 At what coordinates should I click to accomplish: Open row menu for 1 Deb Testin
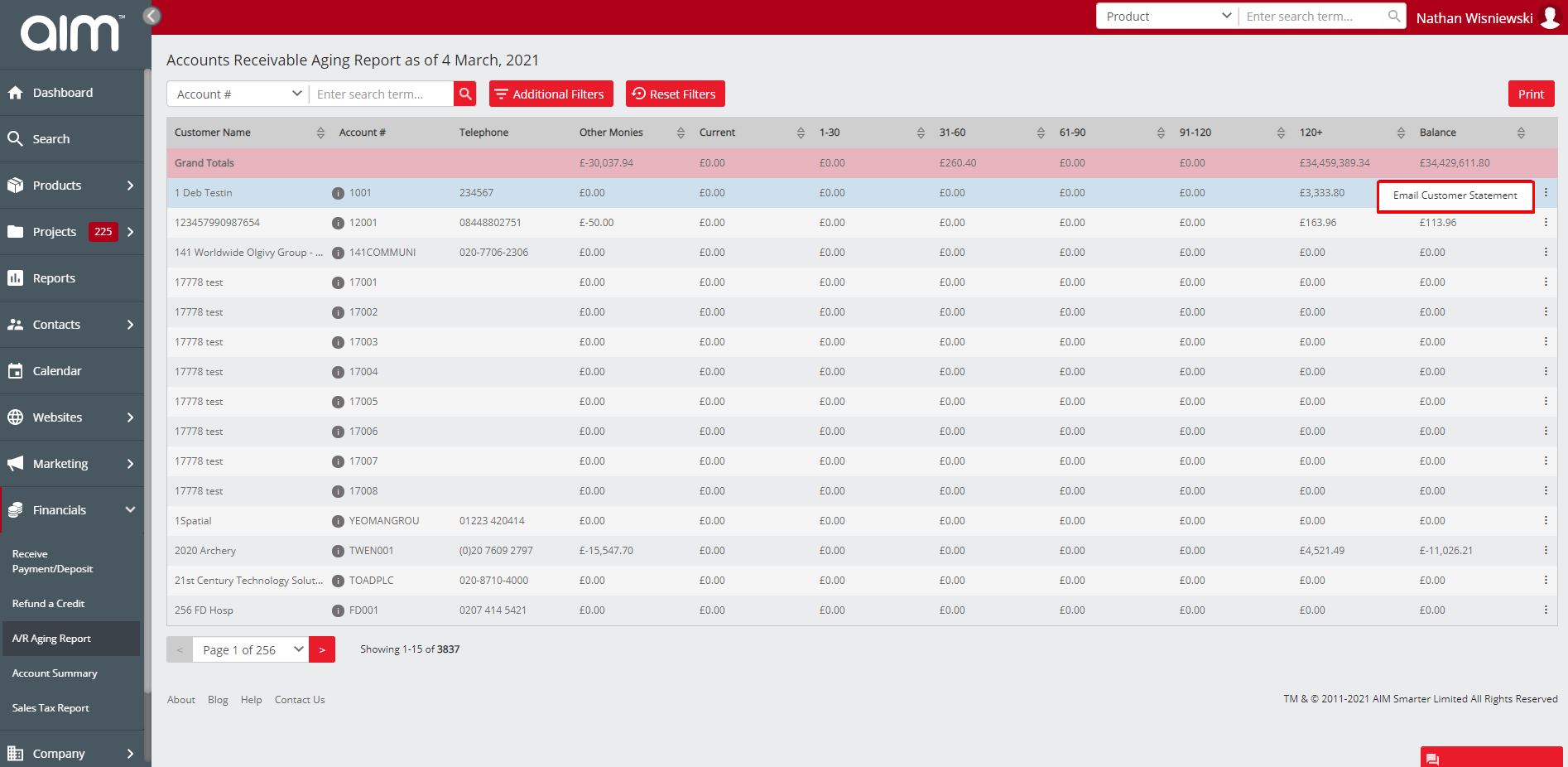point(1546,193)
